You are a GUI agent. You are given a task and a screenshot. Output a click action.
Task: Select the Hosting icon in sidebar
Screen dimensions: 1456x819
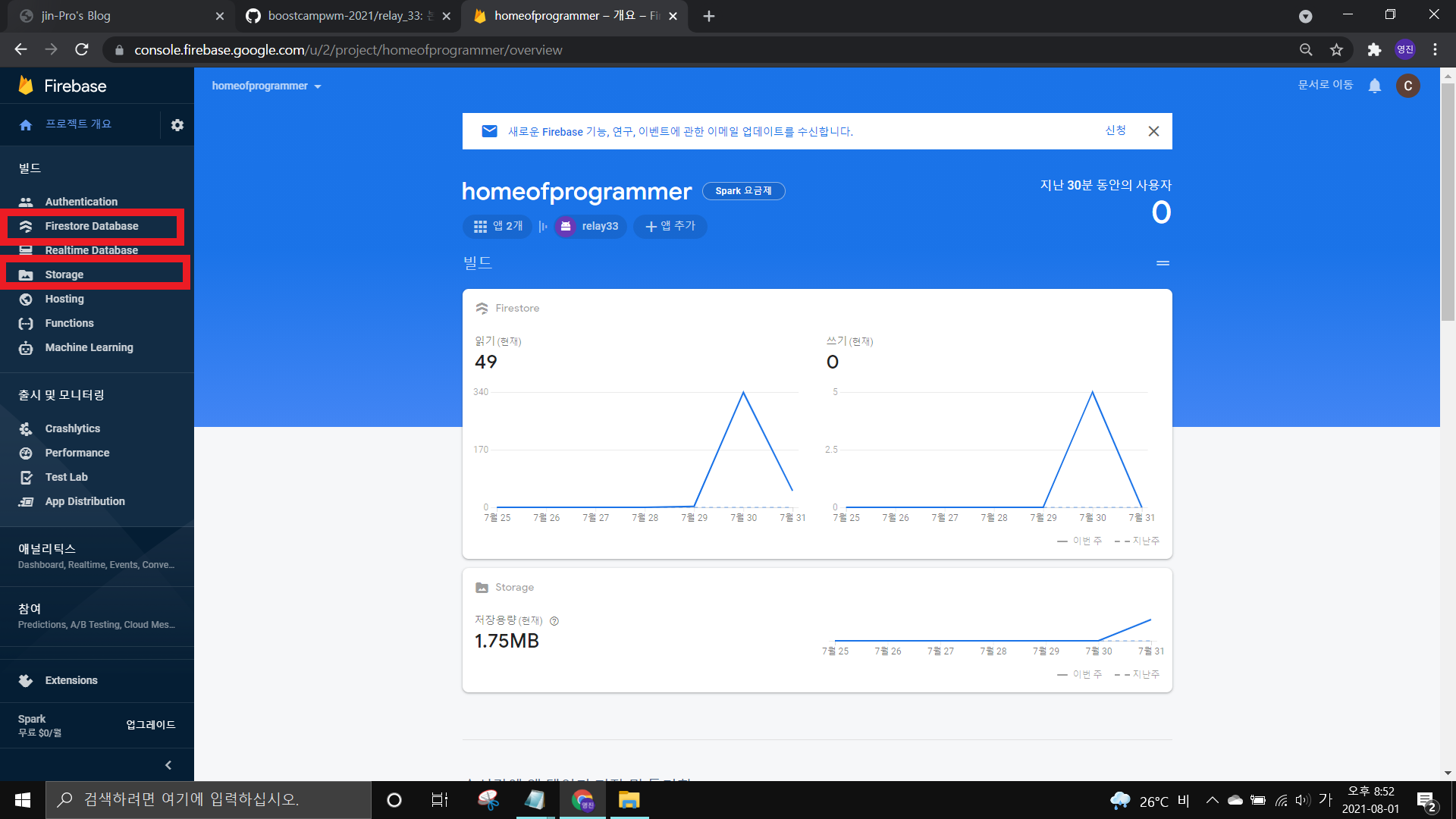26,299
